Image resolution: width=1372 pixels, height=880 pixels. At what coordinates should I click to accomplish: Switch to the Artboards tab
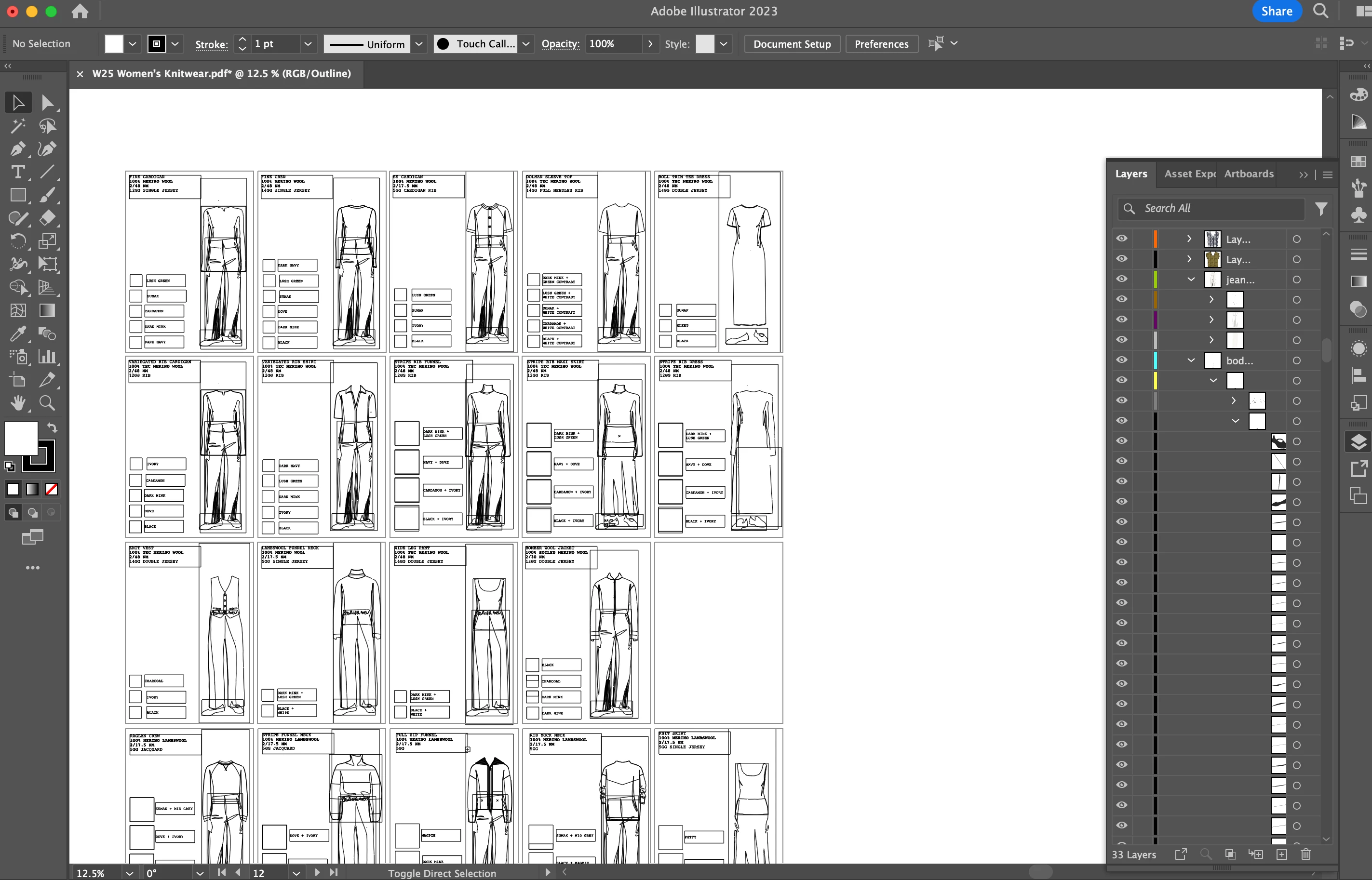(x=1249, y=174)
